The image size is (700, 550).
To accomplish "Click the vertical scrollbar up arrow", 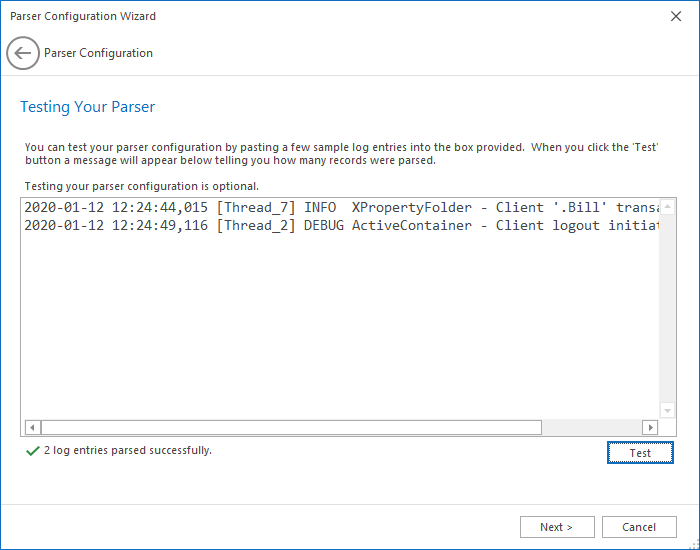I will click(x=668, y=208).
